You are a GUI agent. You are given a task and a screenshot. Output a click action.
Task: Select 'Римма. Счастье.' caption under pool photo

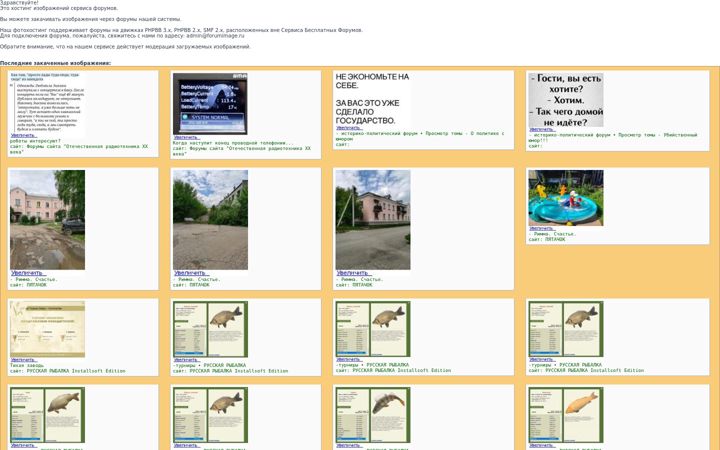pyautogui.click(x=552, y=234)
